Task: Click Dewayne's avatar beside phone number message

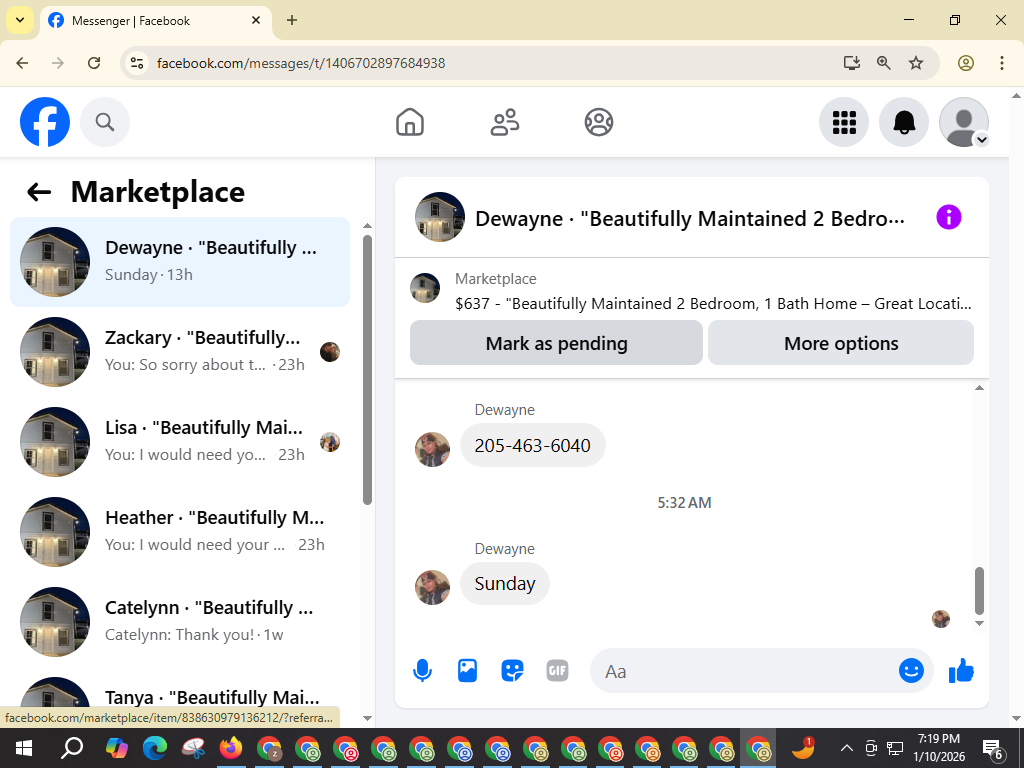Action: [432, 449]
